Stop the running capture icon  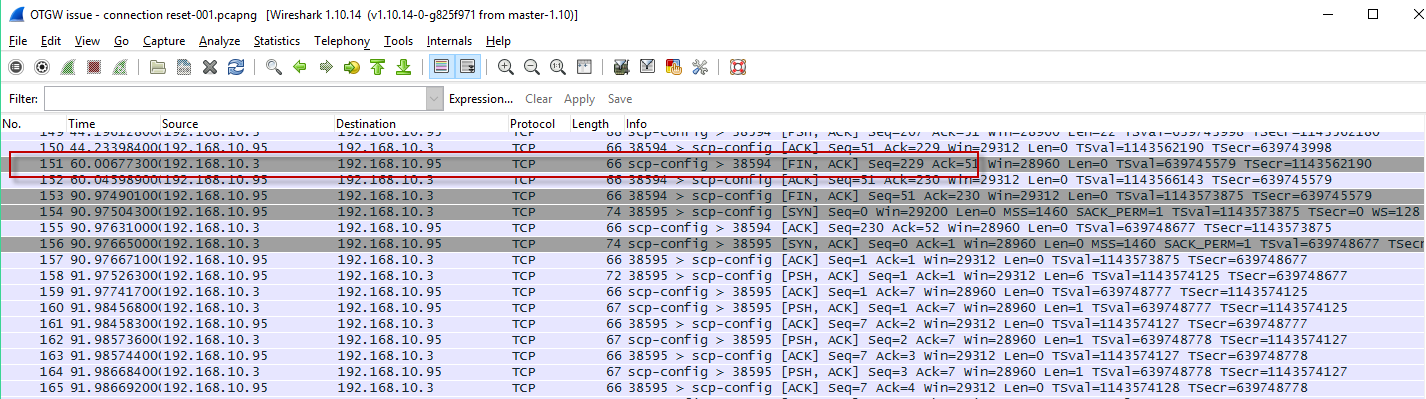coord(94,67)
